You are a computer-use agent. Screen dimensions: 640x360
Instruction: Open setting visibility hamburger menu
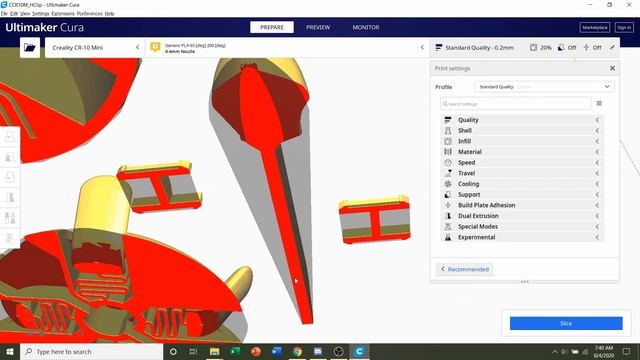tap(599, 103)
